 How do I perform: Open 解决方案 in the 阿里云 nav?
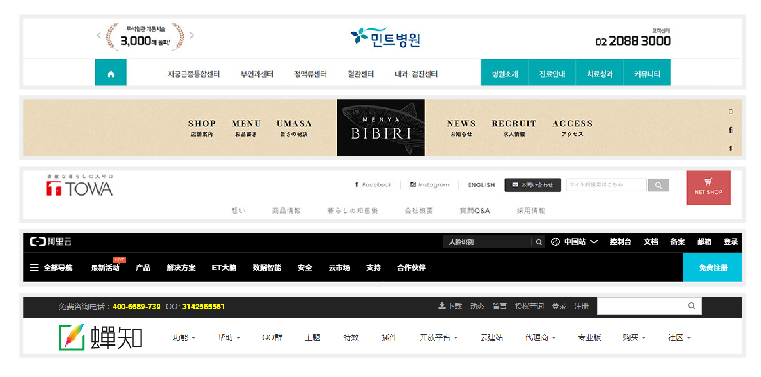click(x=181, y=268)
